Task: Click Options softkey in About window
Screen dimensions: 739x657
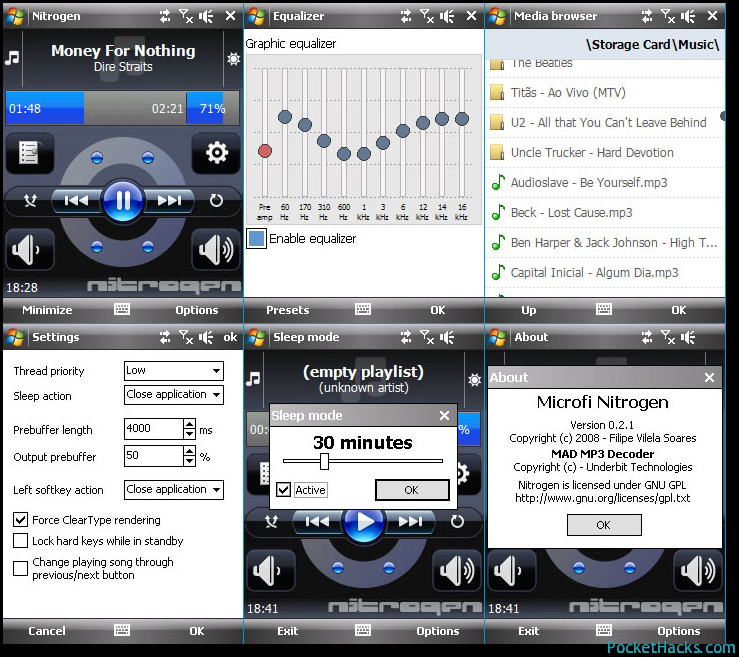Action: pos(679,631)
